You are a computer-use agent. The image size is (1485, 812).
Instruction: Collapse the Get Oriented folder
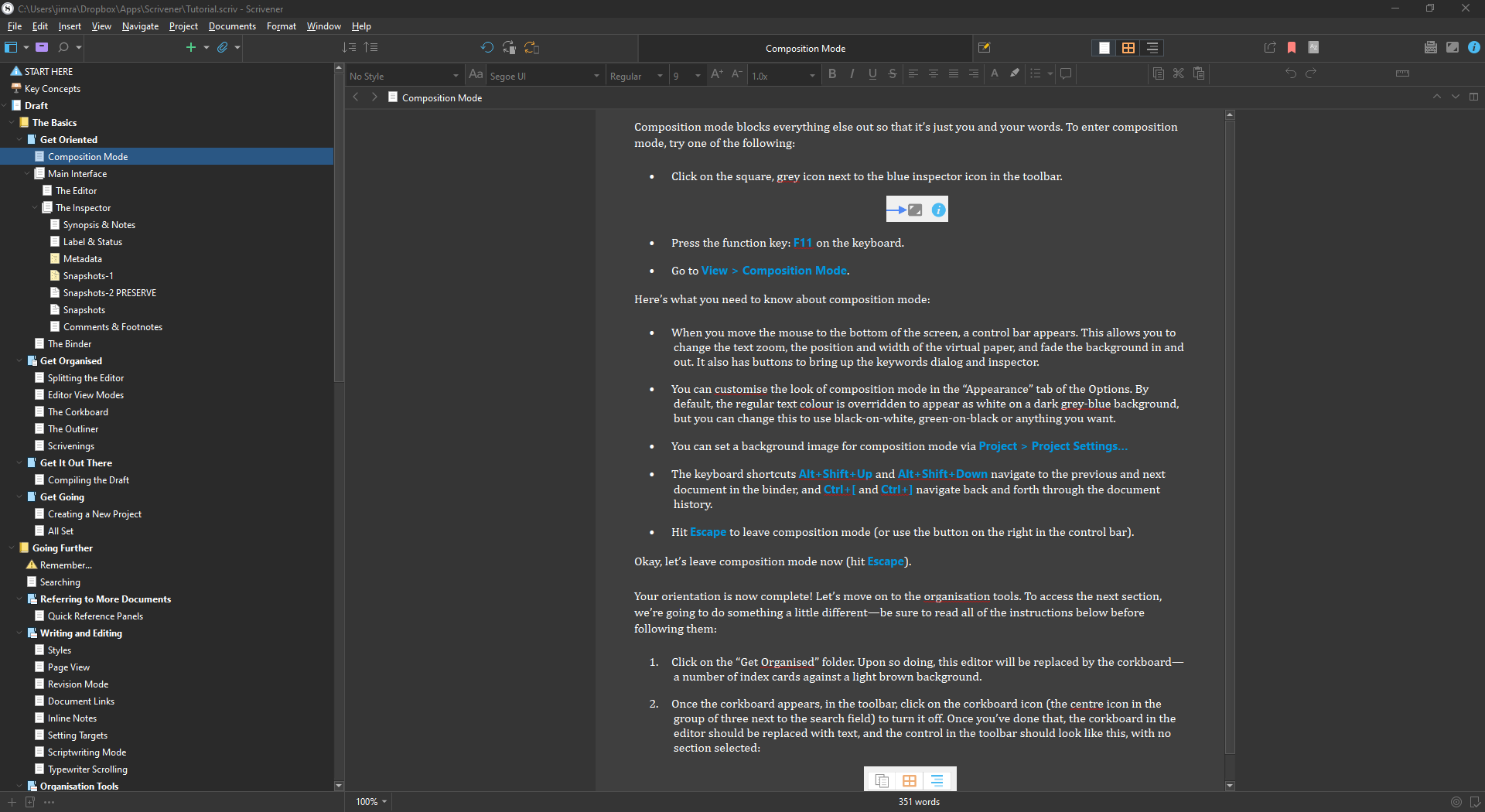click(20, 140)
